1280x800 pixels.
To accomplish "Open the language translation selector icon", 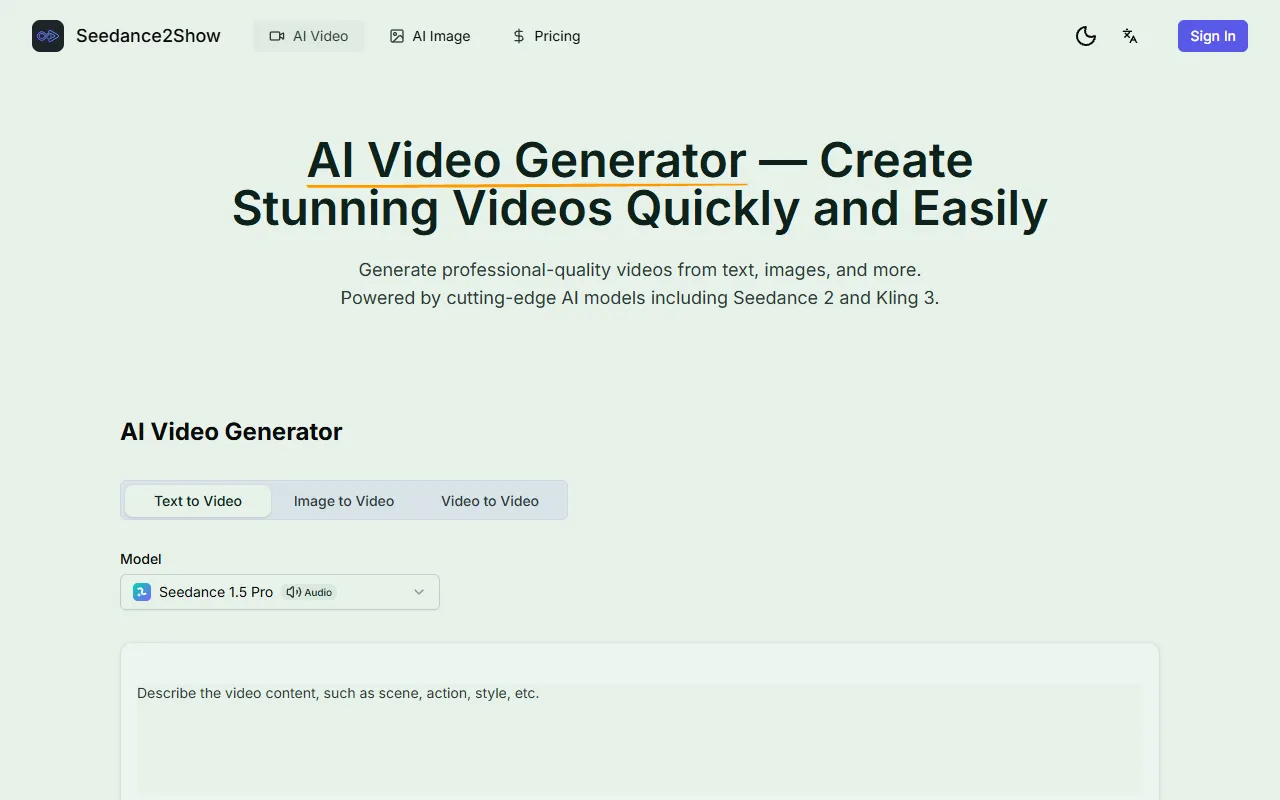I will pyautogui.click(x=1130, y=36).
